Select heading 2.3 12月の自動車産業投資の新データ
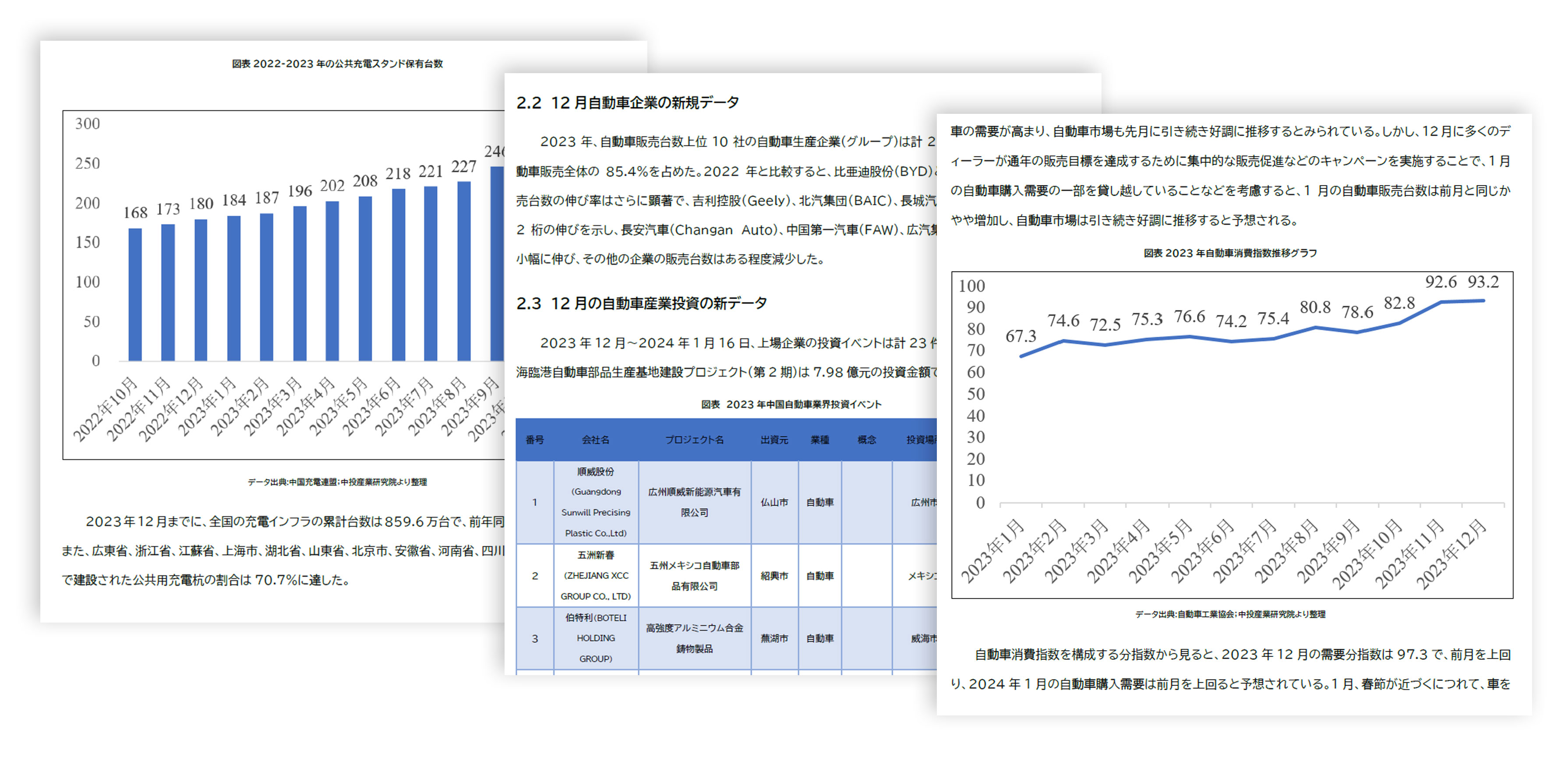Image resolution: width=1568 pixels, height=782 pixels. (641, 303)
